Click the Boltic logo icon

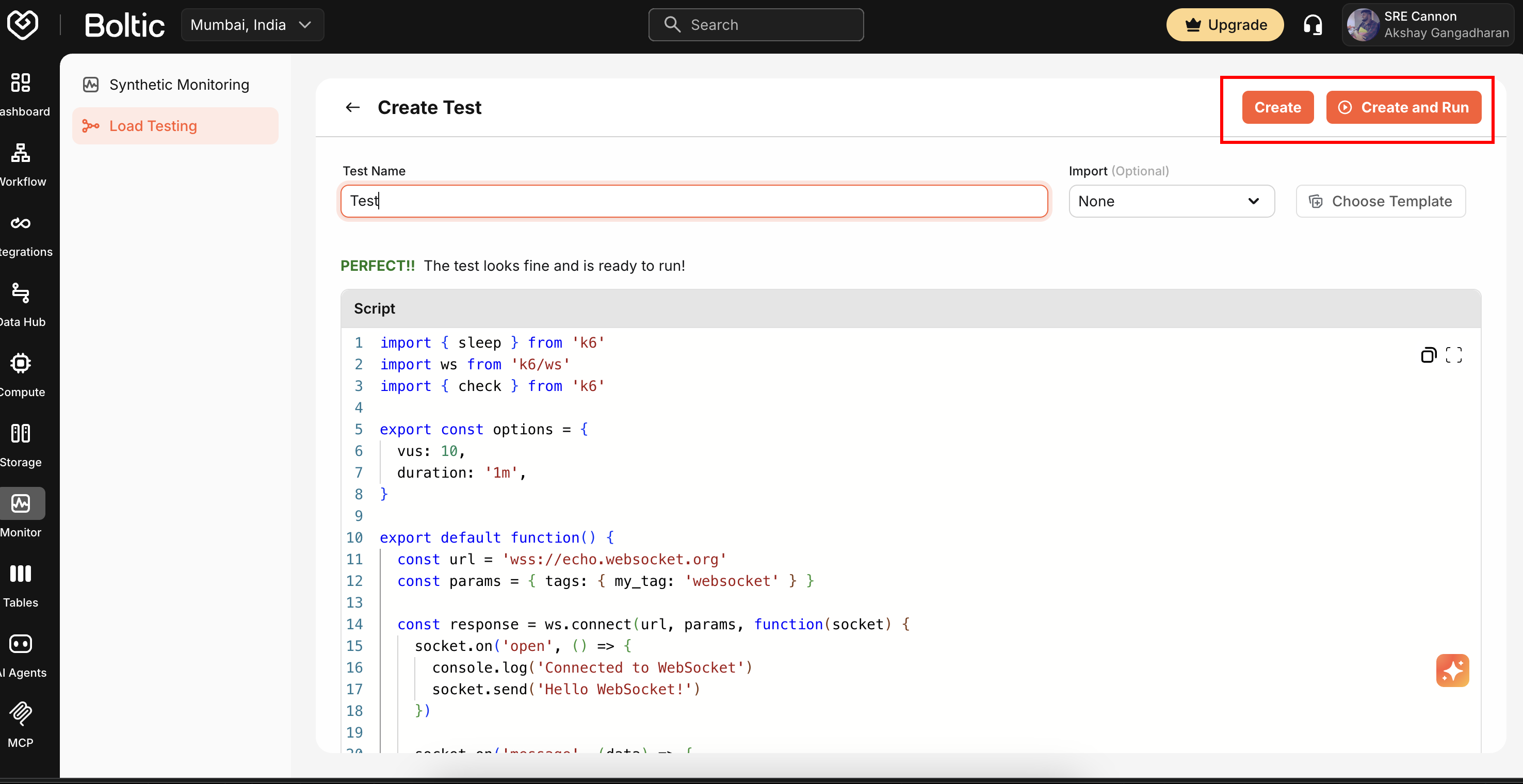coord(23,25)
